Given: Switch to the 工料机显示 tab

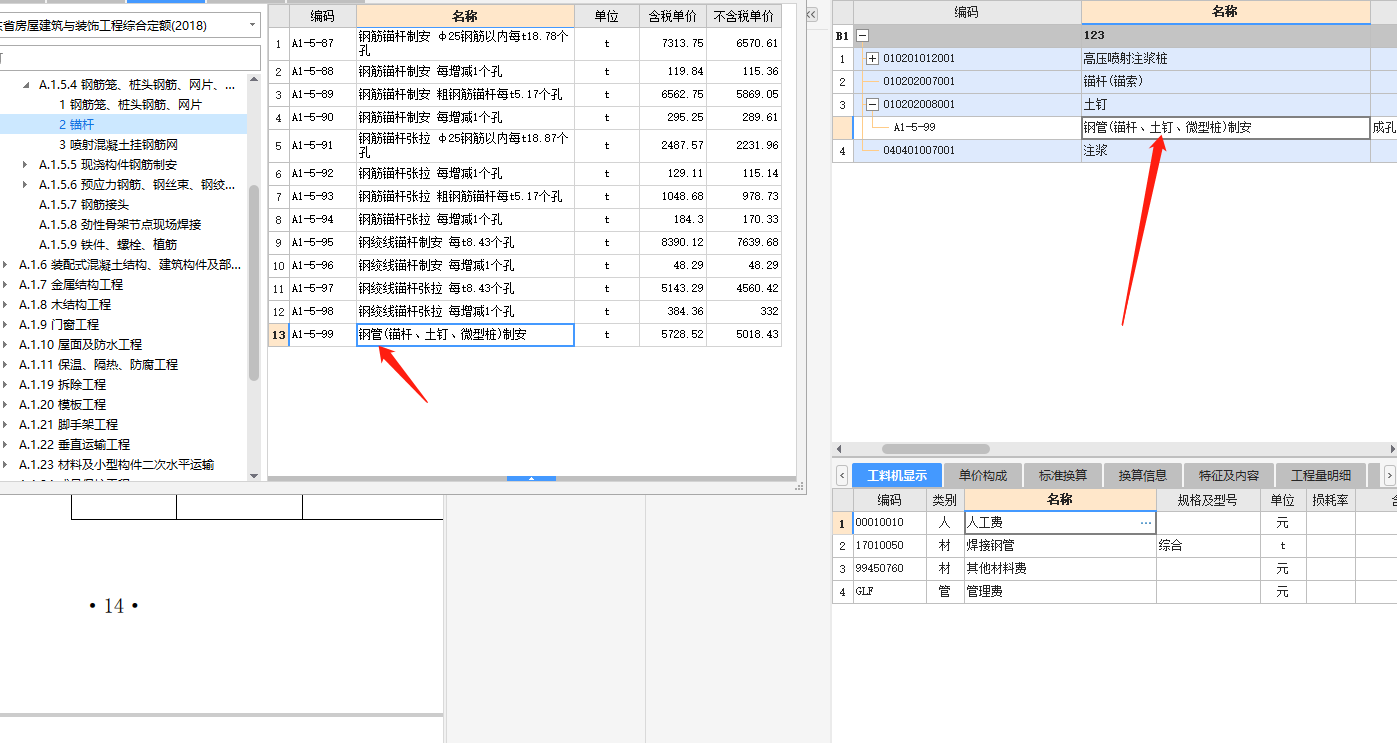Looking at the screenshot, I should 897,475.
